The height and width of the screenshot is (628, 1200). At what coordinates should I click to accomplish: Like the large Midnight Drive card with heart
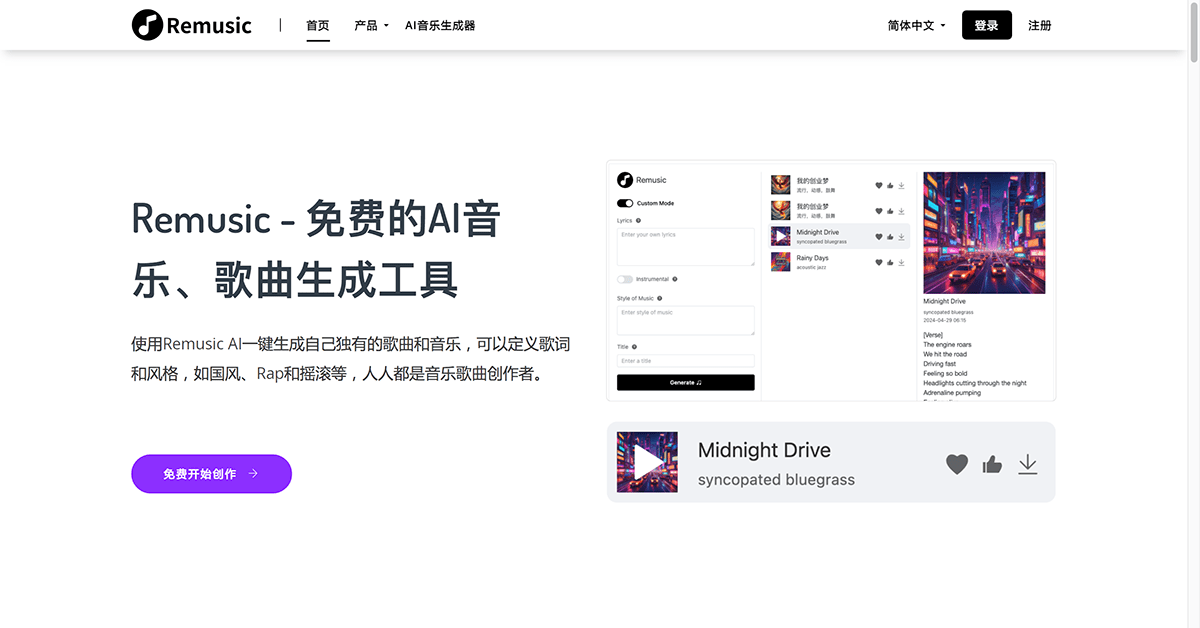point(957,464)
